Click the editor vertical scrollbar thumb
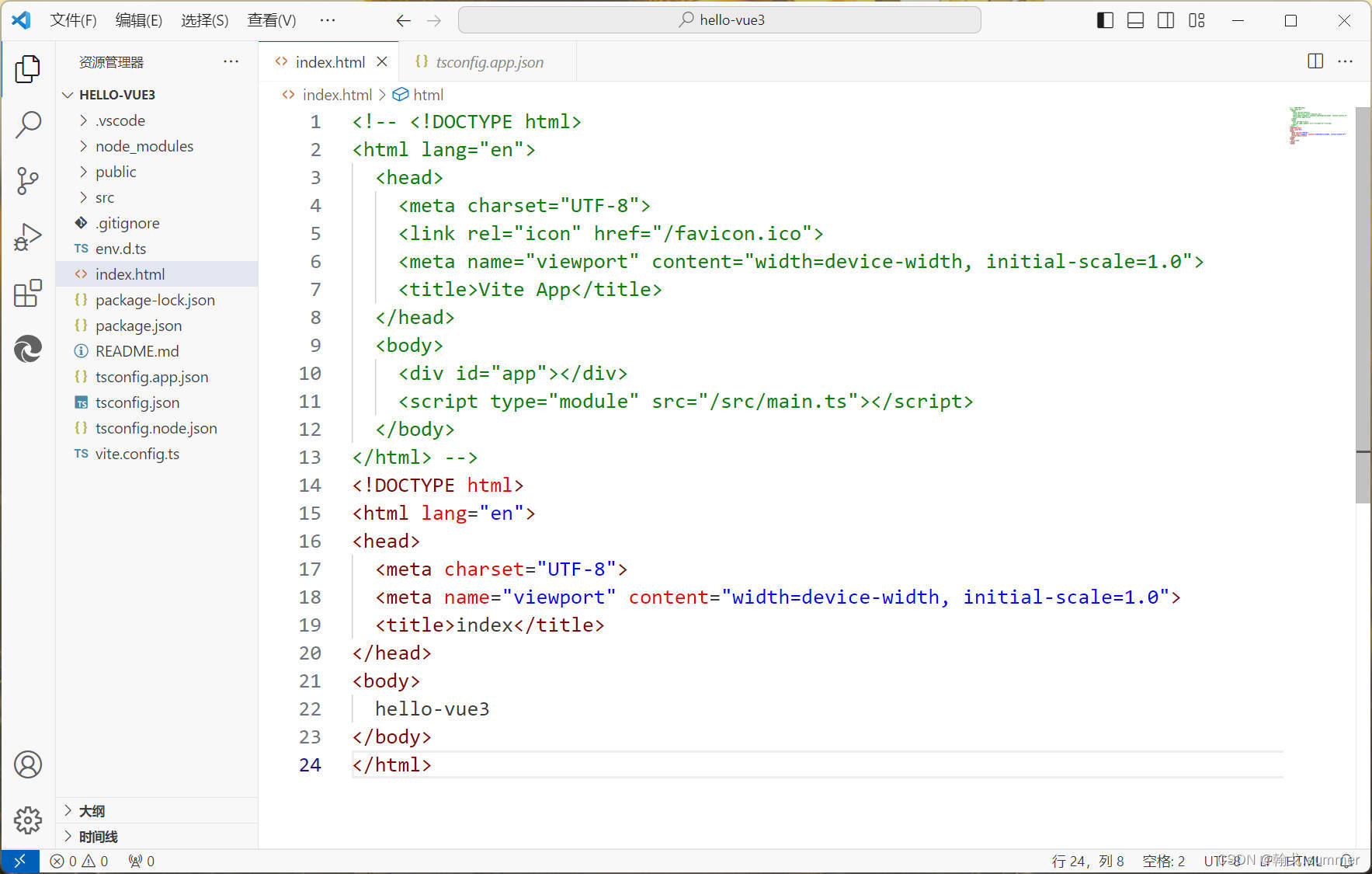The image size is (1372, 874). pos(1362,303)
